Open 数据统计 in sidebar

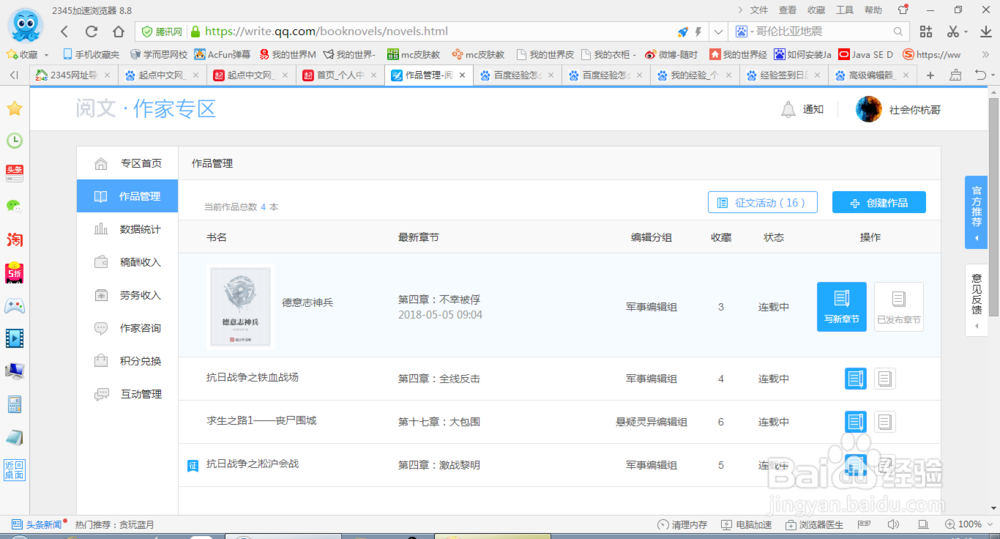click(x=128, y=229)
